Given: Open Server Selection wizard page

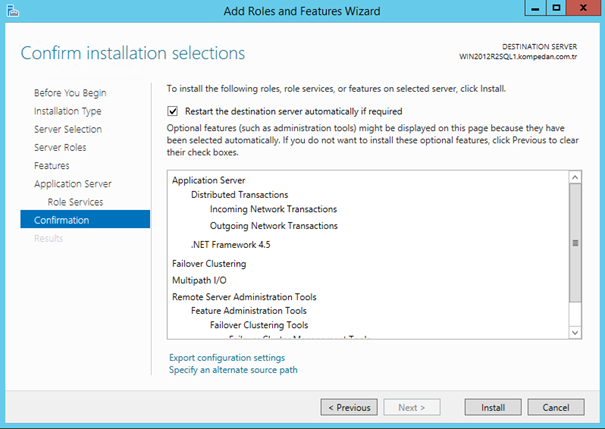Looking at the screenshot, I should point(67,129).
